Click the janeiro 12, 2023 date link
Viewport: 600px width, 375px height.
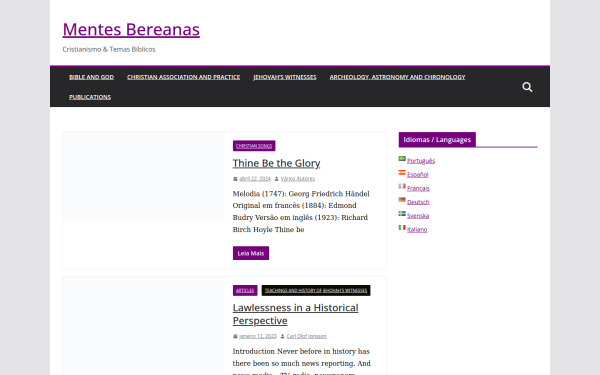(258, 336)
